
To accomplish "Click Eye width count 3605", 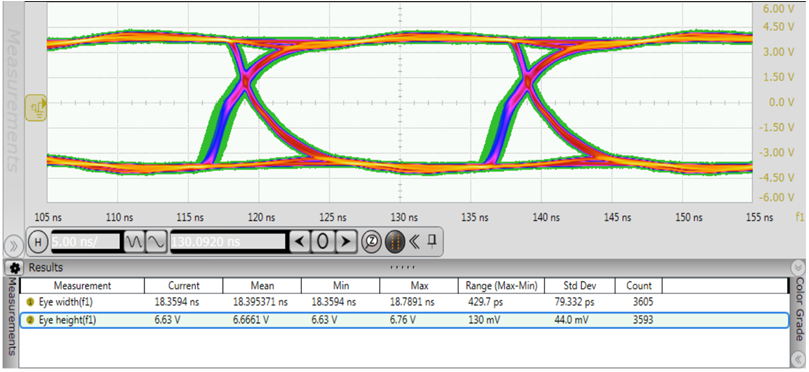I will [643, 303].
